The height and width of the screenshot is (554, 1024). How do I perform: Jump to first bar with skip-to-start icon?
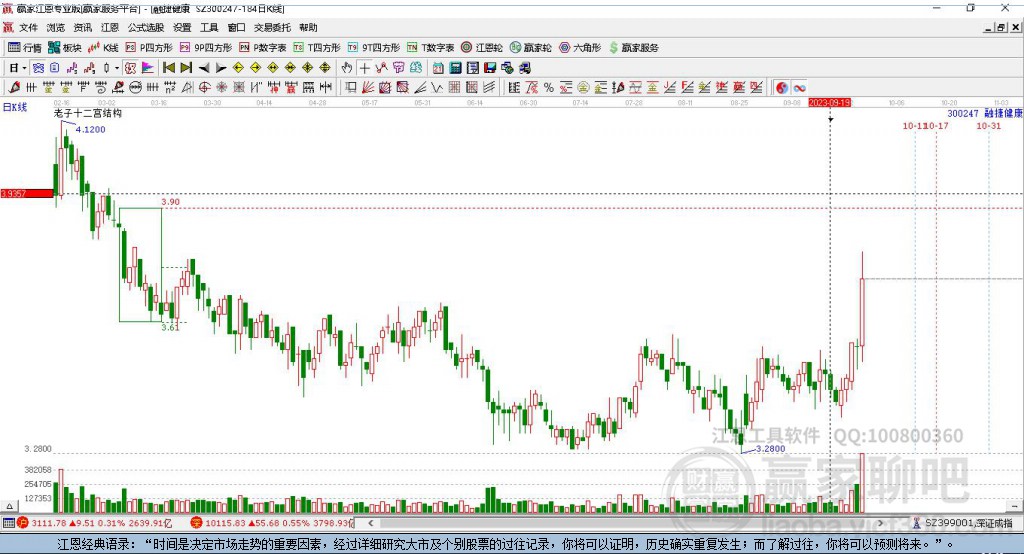pos(168,68)
